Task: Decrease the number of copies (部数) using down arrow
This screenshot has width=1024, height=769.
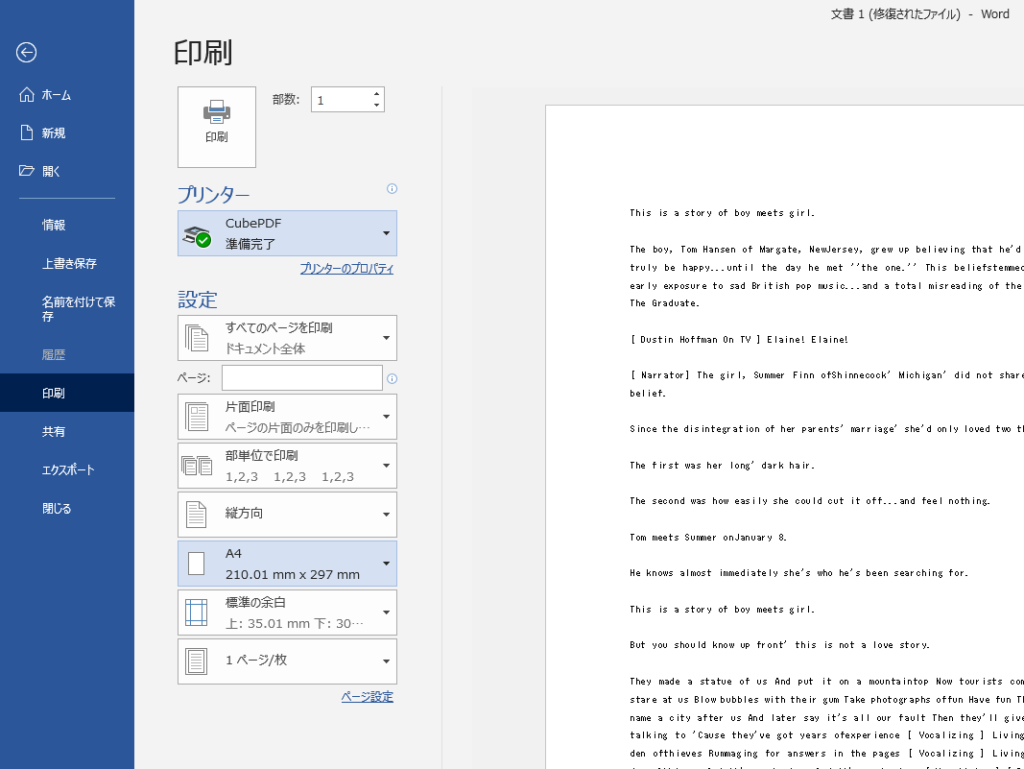Action: (x=377, y=105)
